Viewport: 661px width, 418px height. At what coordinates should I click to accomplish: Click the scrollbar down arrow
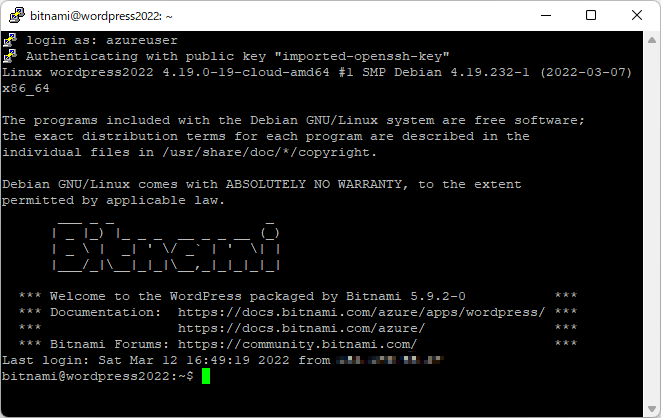(652, 409)
